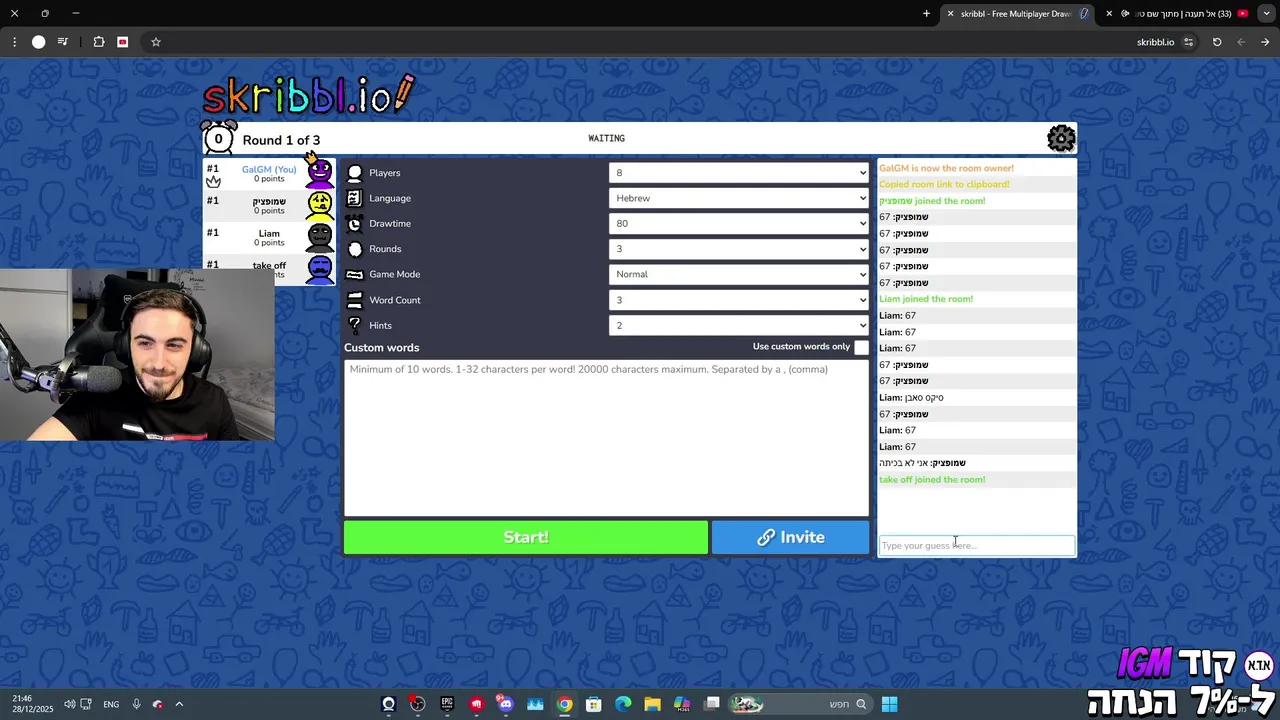Select player row GalGM (You)

[x=269, y=173]
